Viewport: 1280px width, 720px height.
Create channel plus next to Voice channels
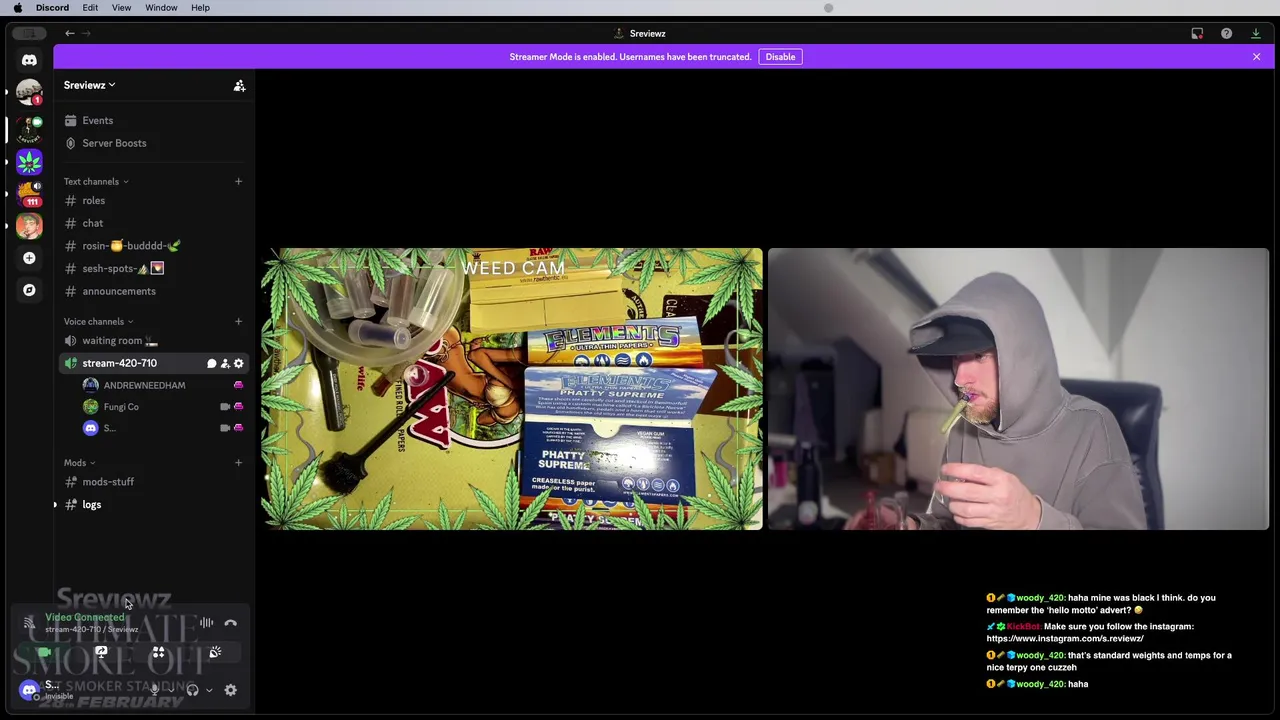[238, 321]
